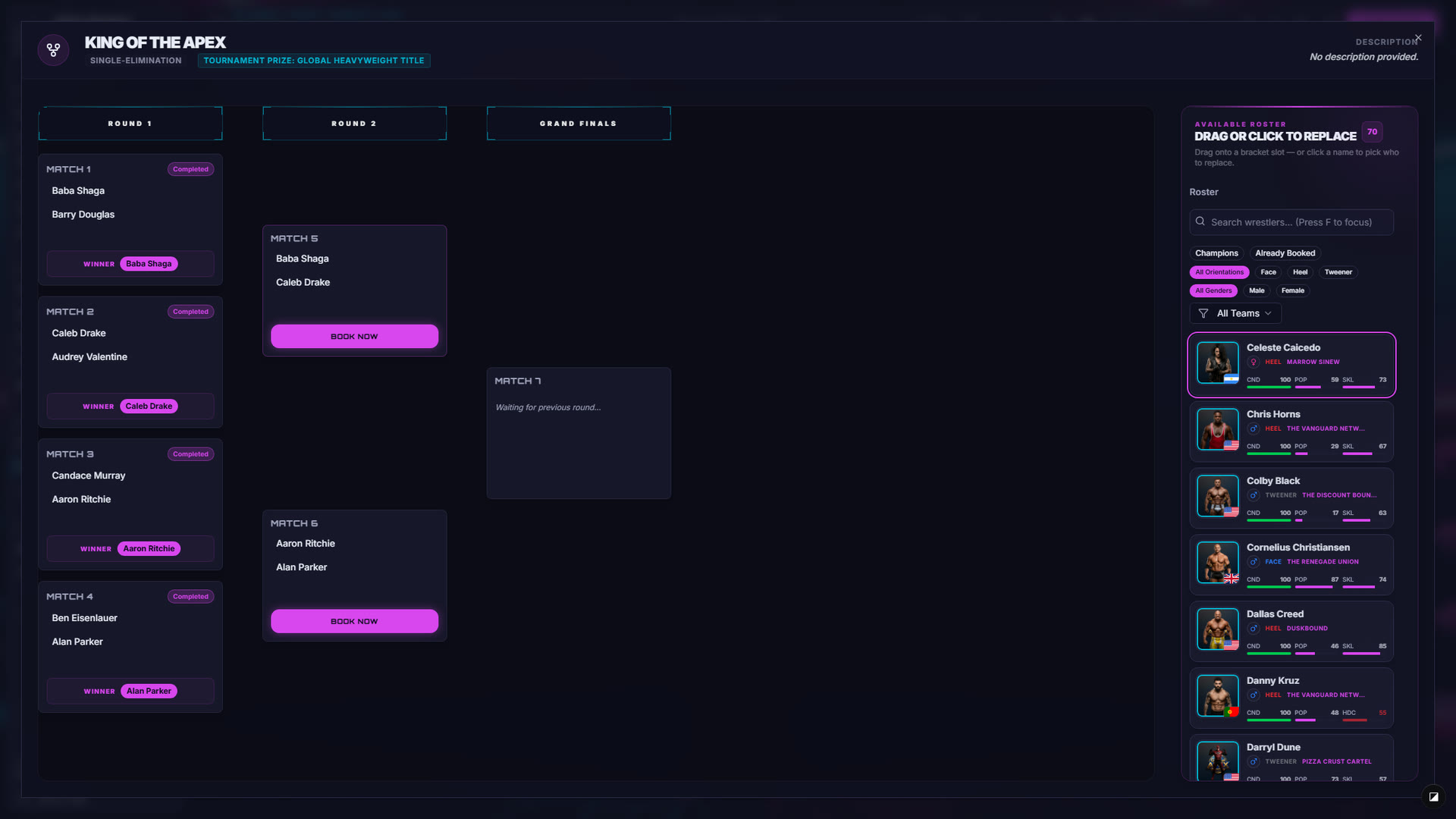
Task: Focus the Search wrestlers input field
Action: (x=1291, y=222)
